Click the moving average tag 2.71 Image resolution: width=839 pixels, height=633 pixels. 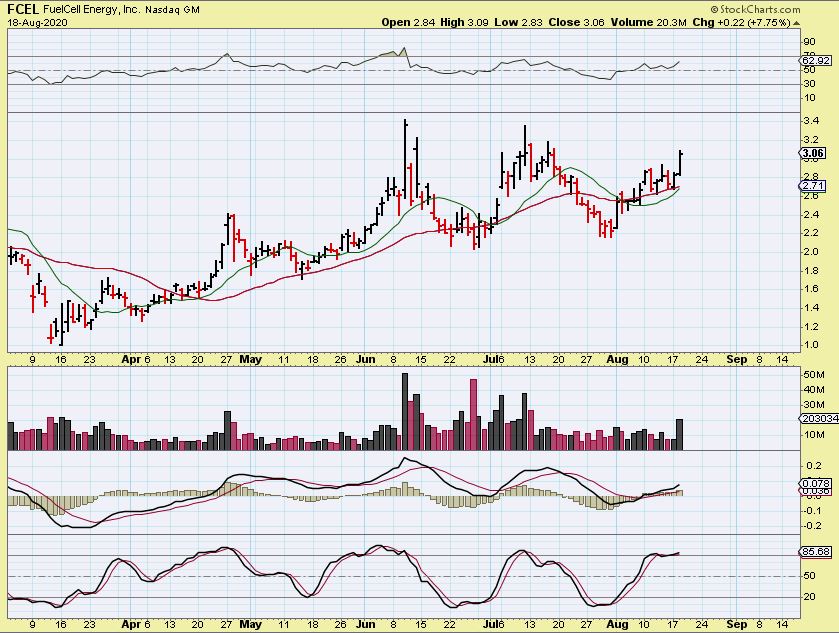814,186
